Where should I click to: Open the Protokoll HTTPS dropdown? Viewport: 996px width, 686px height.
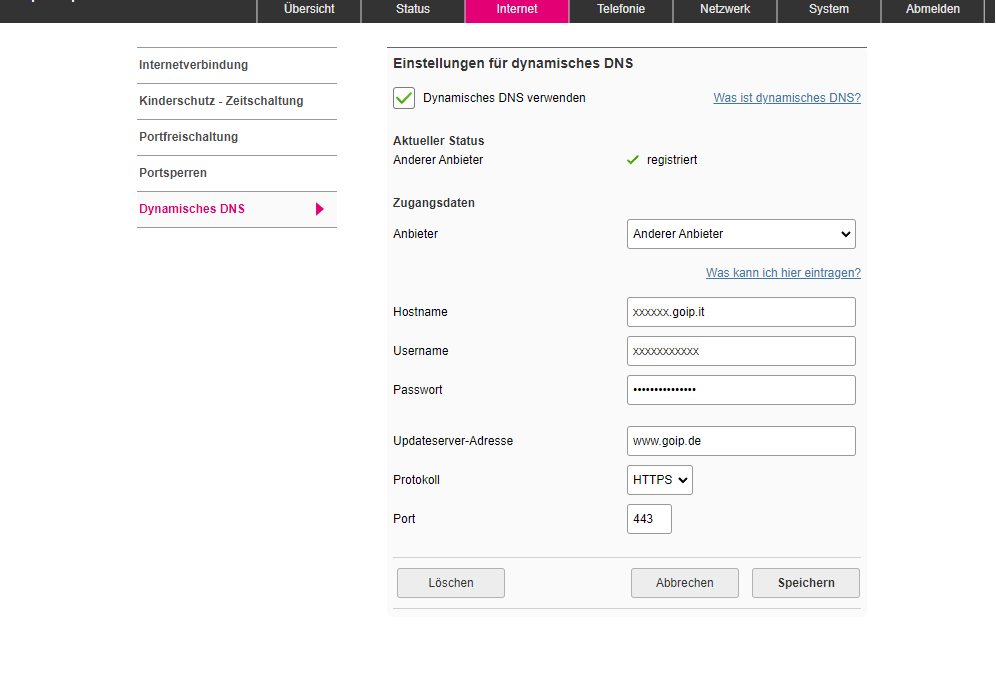coord(660,480)
